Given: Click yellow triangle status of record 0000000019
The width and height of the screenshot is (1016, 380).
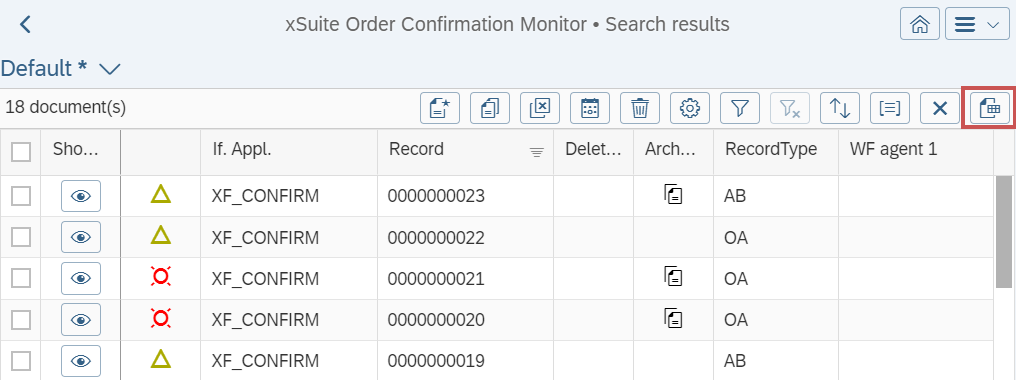Looking at the screenshot, I should 161,358.
